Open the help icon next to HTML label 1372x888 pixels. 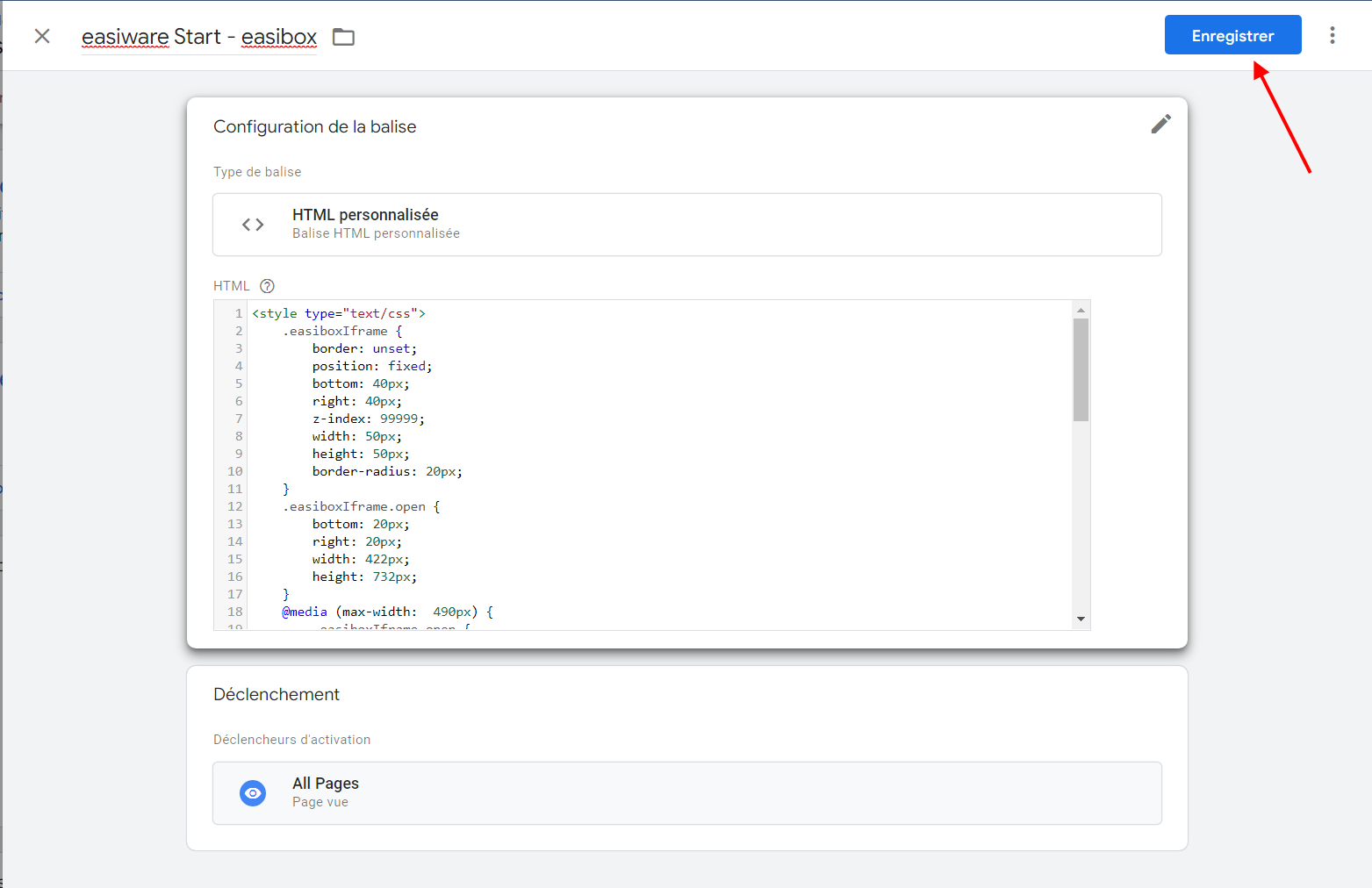pos(268,286)
